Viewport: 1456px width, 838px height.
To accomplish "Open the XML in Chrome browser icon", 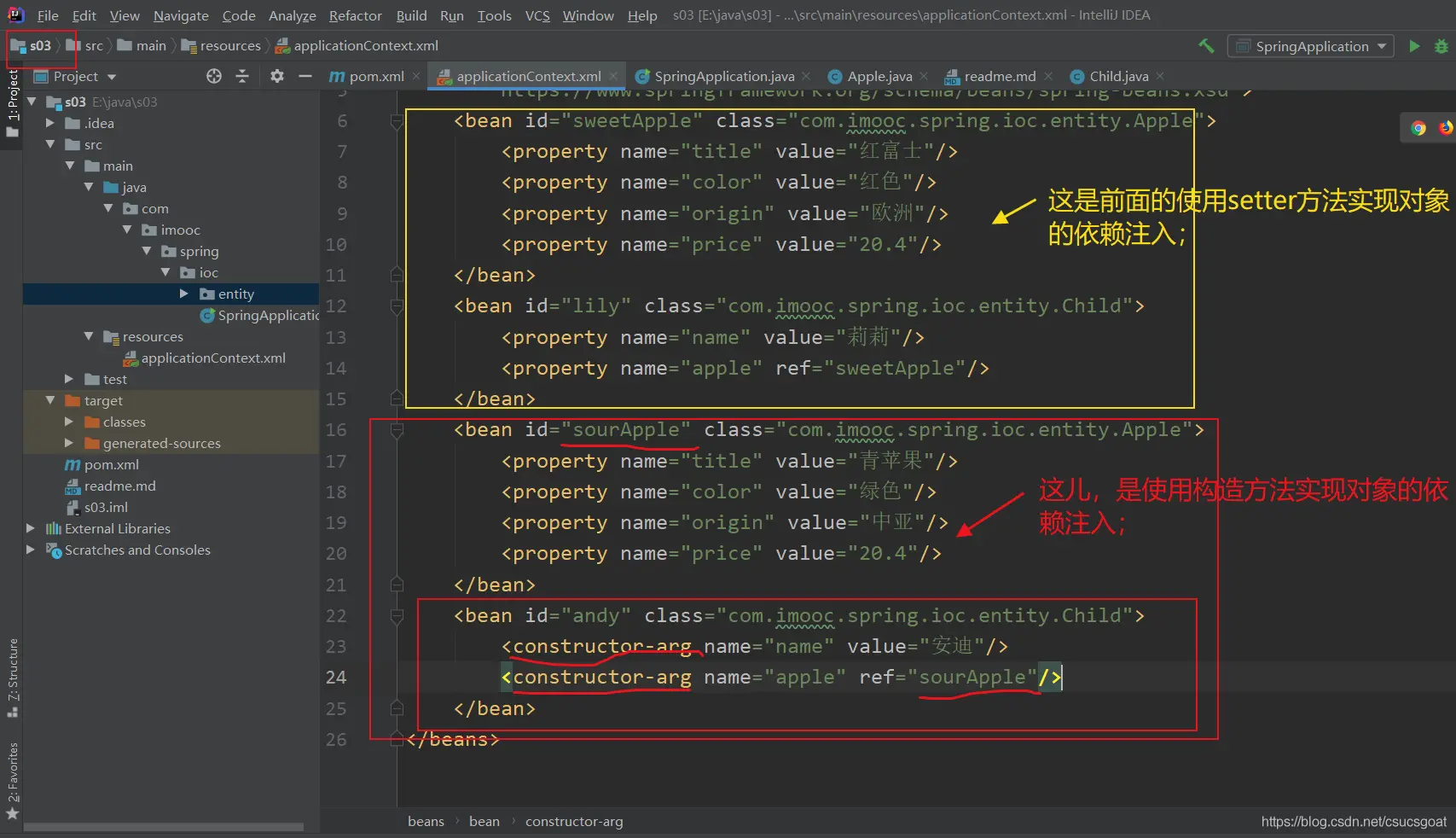I will pyautogui.click(x=1418, y=128).
